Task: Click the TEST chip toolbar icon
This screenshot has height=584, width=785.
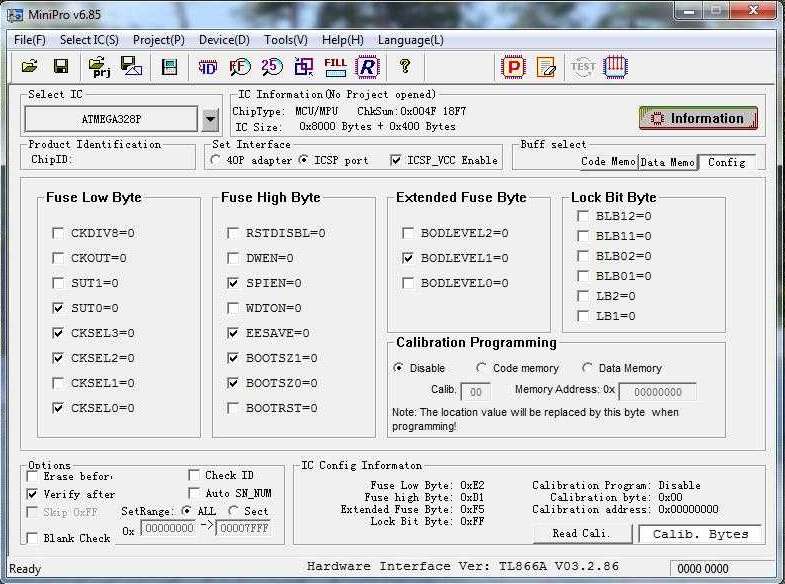Action: pyautogui.click(x=582, y=67)
